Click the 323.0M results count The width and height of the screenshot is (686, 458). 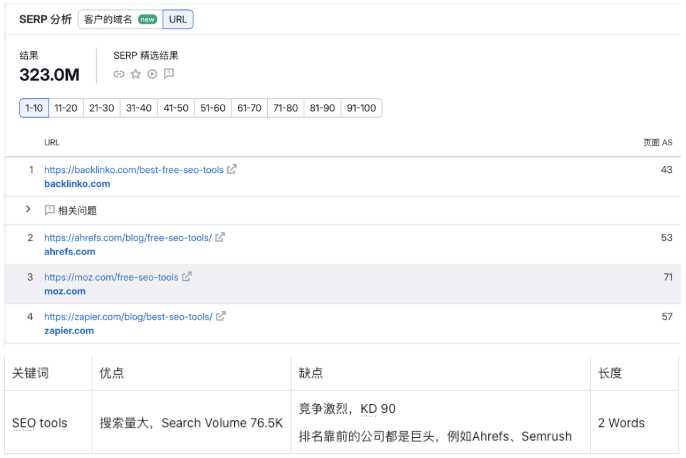pos(49,75)
